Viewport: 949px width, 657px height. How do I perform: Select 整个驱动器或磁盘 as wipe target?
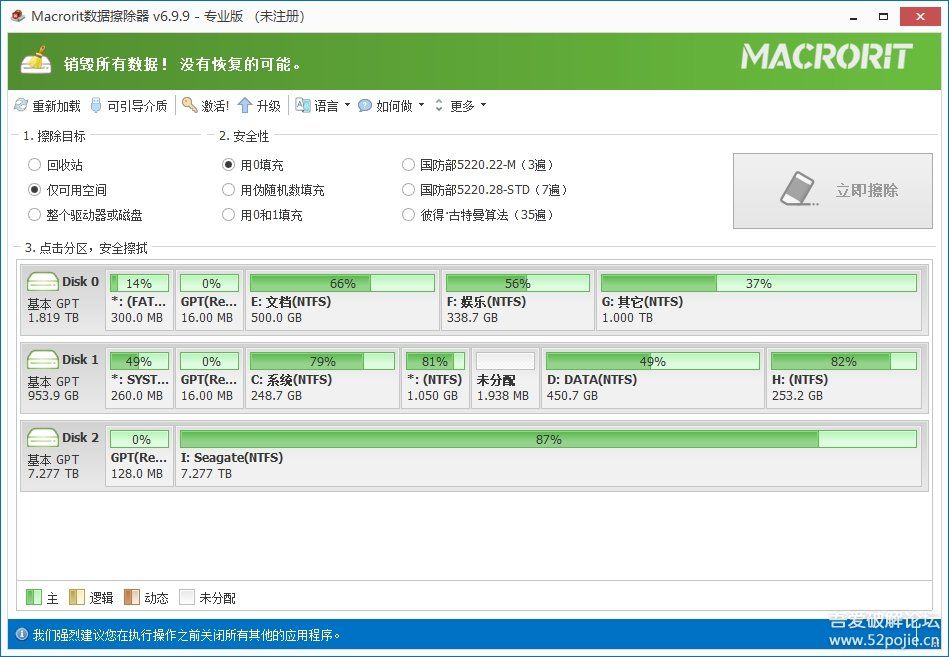coord(35,215)
